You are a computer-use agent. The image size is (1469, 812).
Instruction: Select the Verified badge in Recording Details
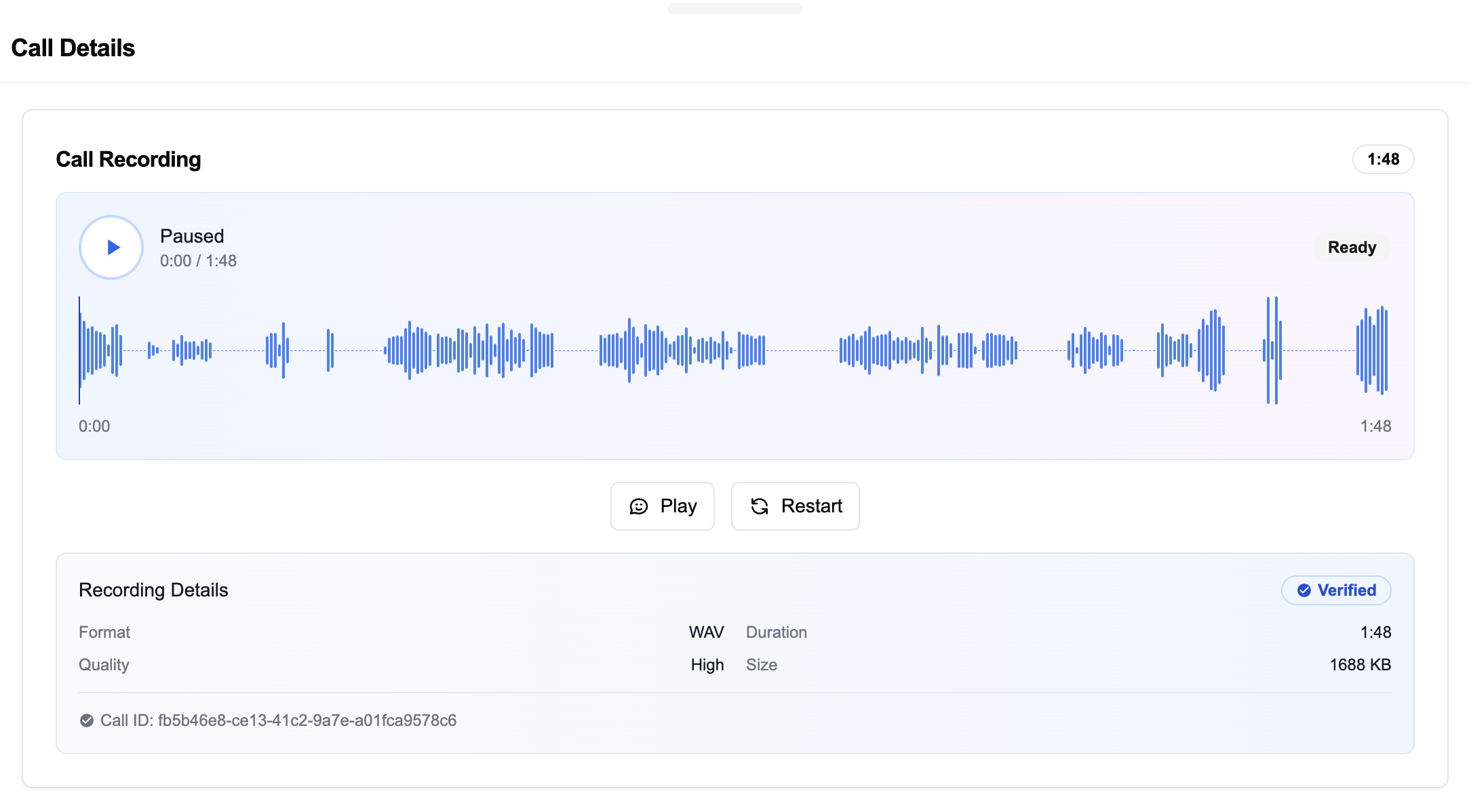point(1335,590)
